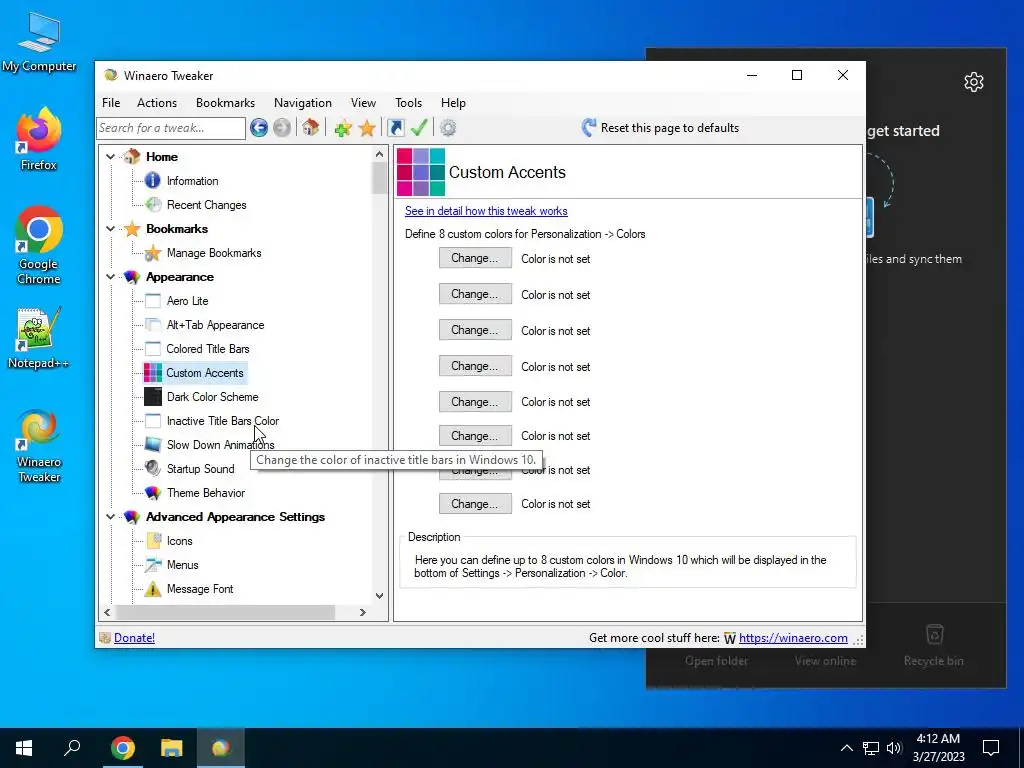Click the first Change... button
Image resolution: width=1024 pixels, height=768 pixels.
[475, 259]
